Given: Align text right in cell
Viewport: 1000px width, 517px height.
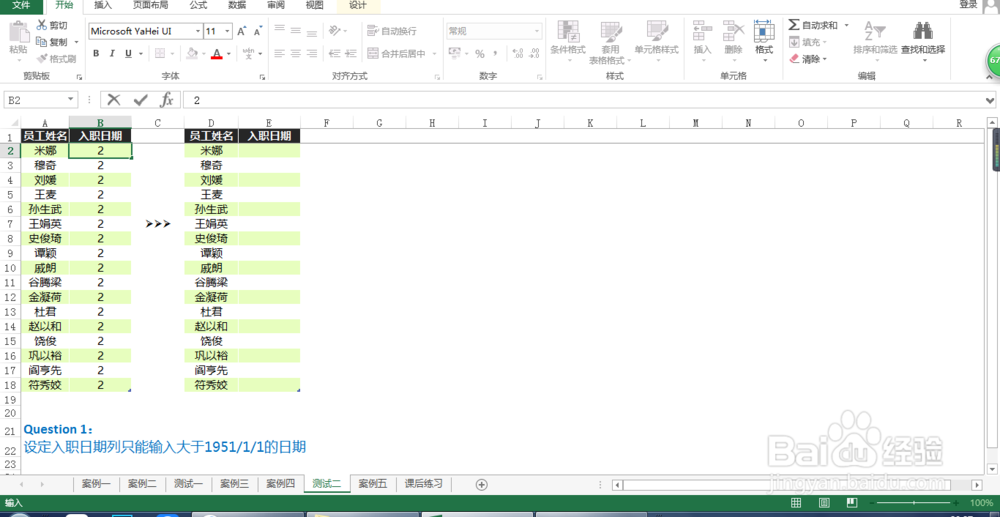Looking at the screenshot, I should pyautogui.click(x=311, y=54).
